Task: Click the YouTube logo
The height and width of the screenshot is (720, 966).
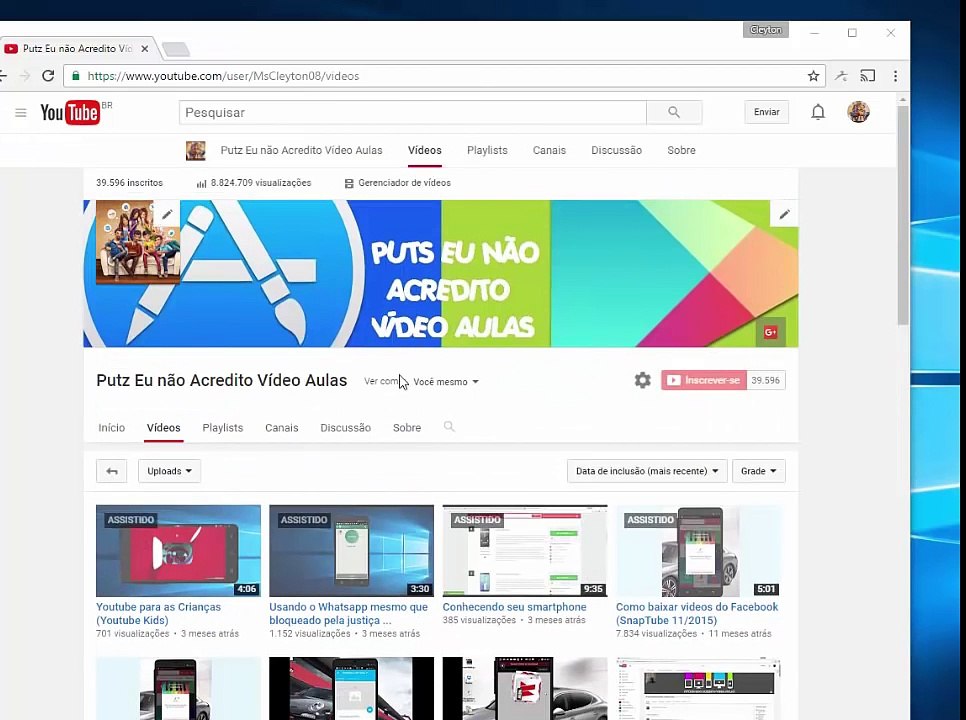Action: 70,113
